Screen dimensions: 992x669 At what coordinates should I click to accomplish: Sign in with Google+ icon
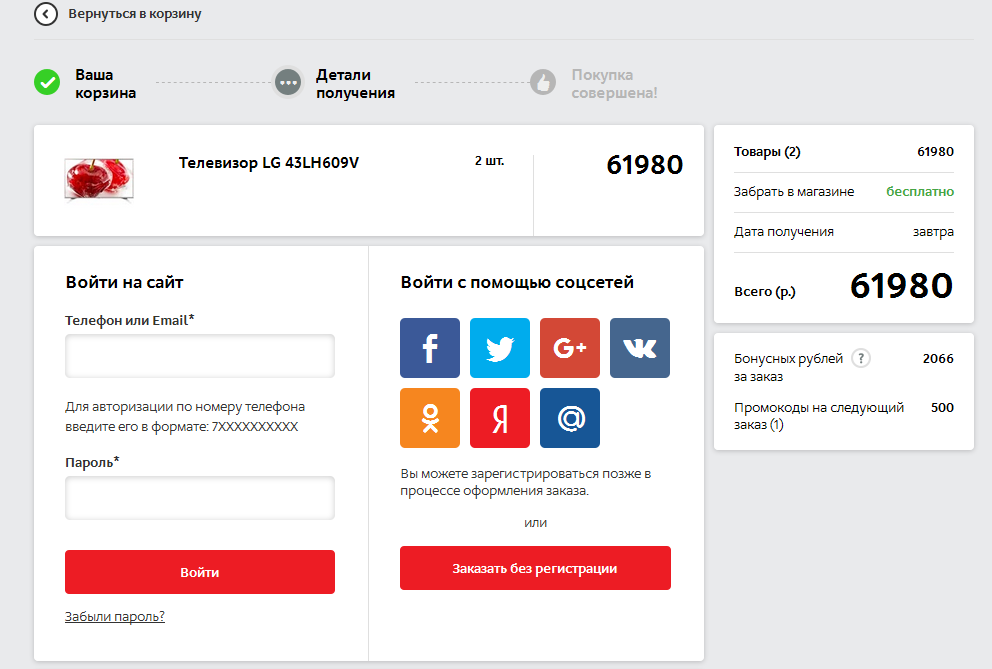pos(570,348)
